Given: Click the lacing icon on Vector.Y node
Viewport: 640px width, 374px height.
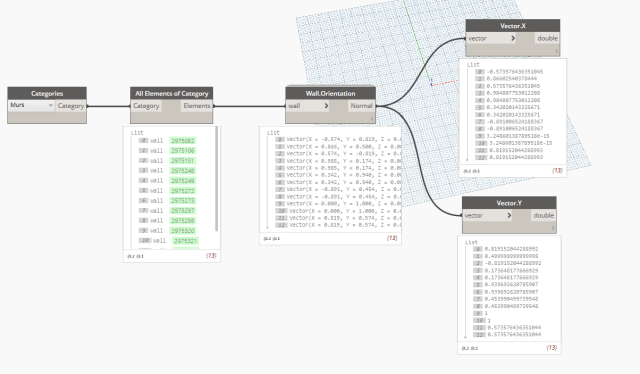Looking at the screenshot, I should 553,228.
